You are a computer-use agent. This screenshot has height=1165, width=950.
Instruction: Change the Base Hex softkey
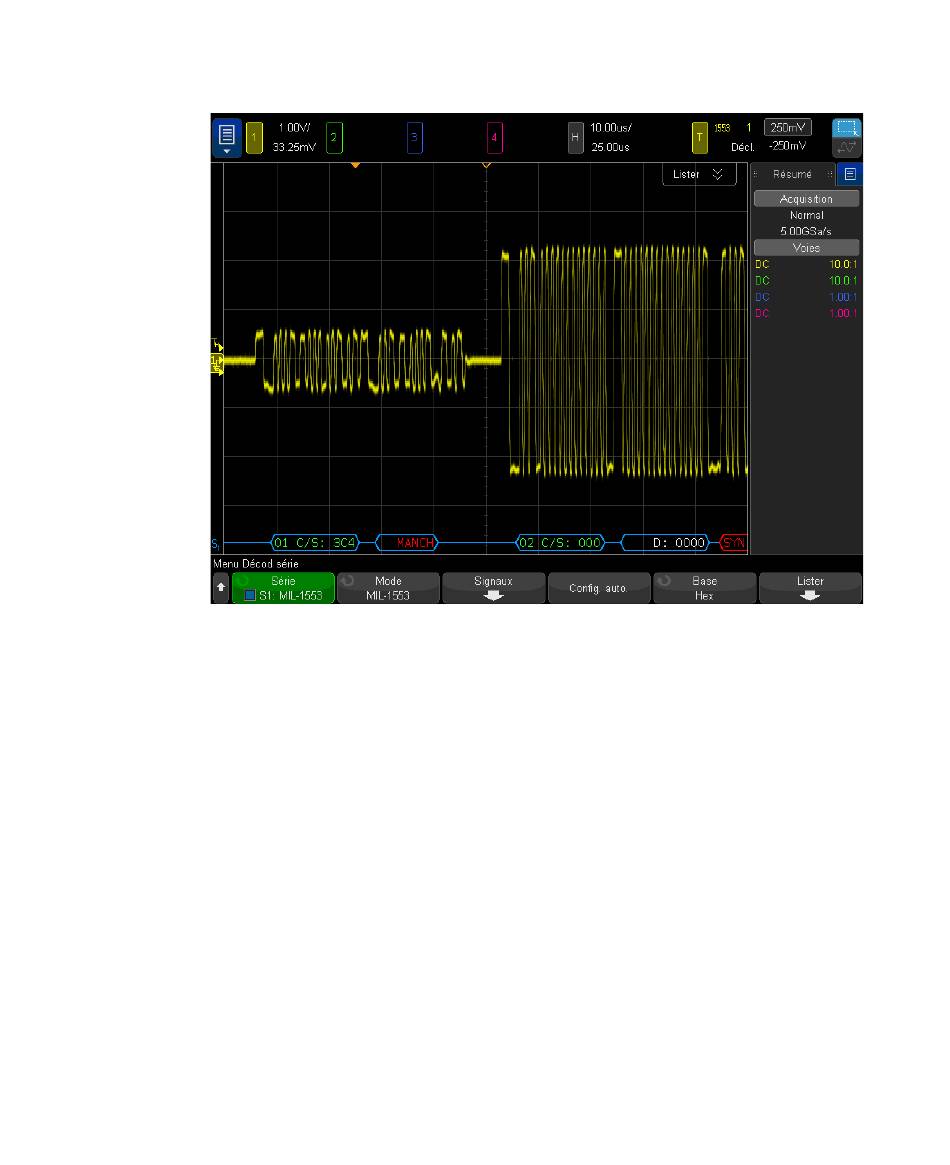tap(704, 588)
